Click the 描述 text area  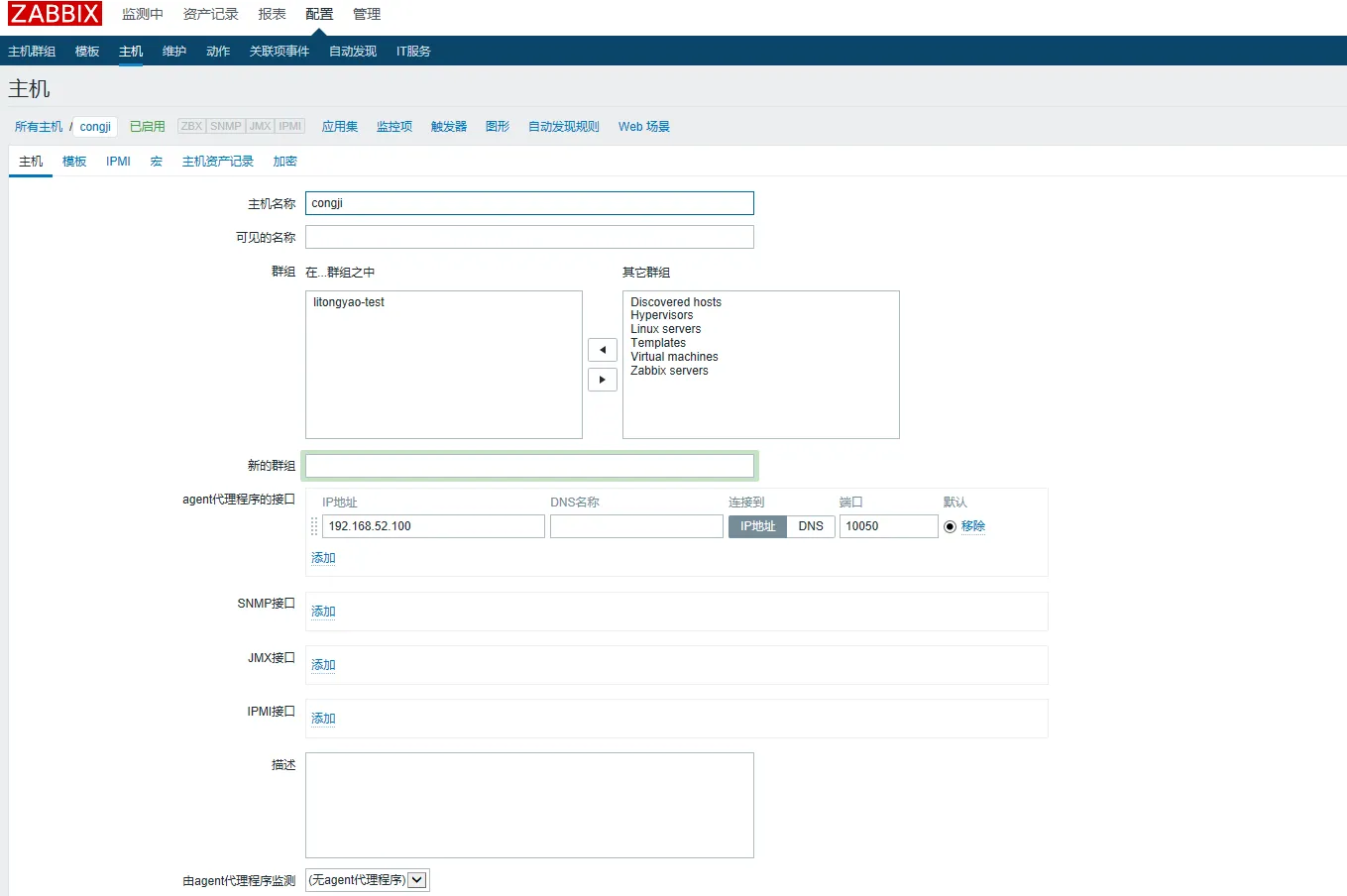tap(529, 805)
